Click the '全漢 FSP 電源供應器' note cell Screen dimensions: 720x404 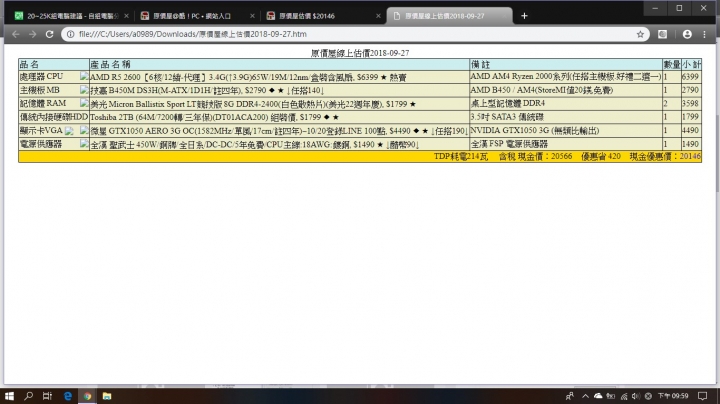point(566,145)
